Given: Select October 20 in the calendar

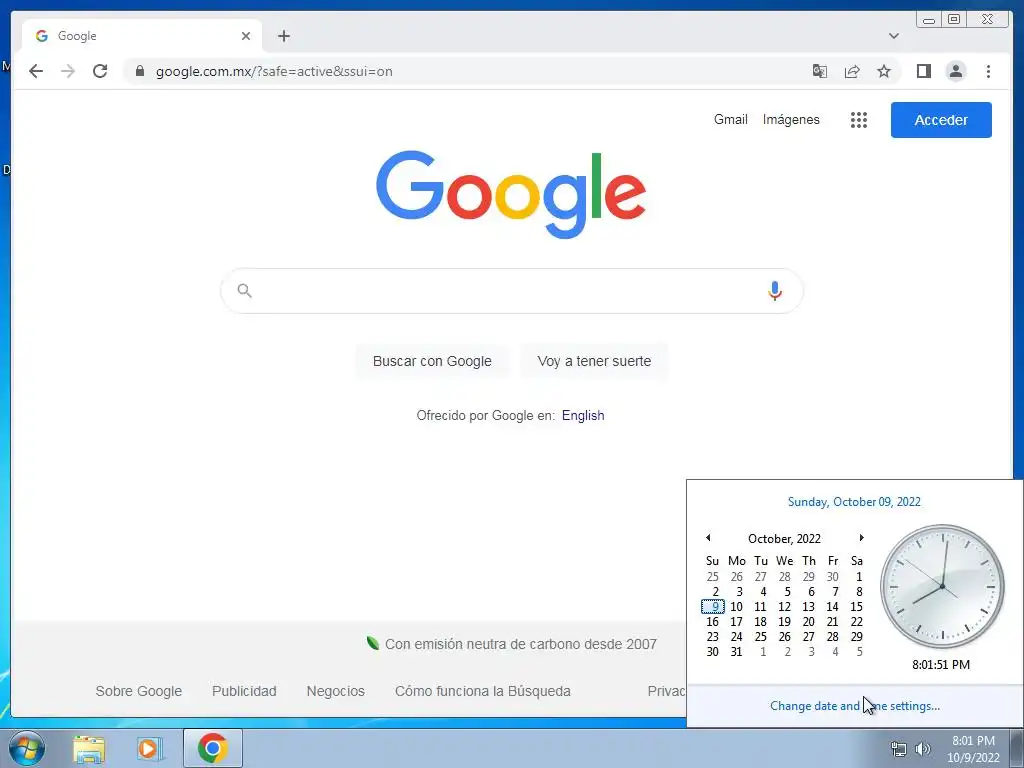Looking at the screenshot, I should [808, 622].
